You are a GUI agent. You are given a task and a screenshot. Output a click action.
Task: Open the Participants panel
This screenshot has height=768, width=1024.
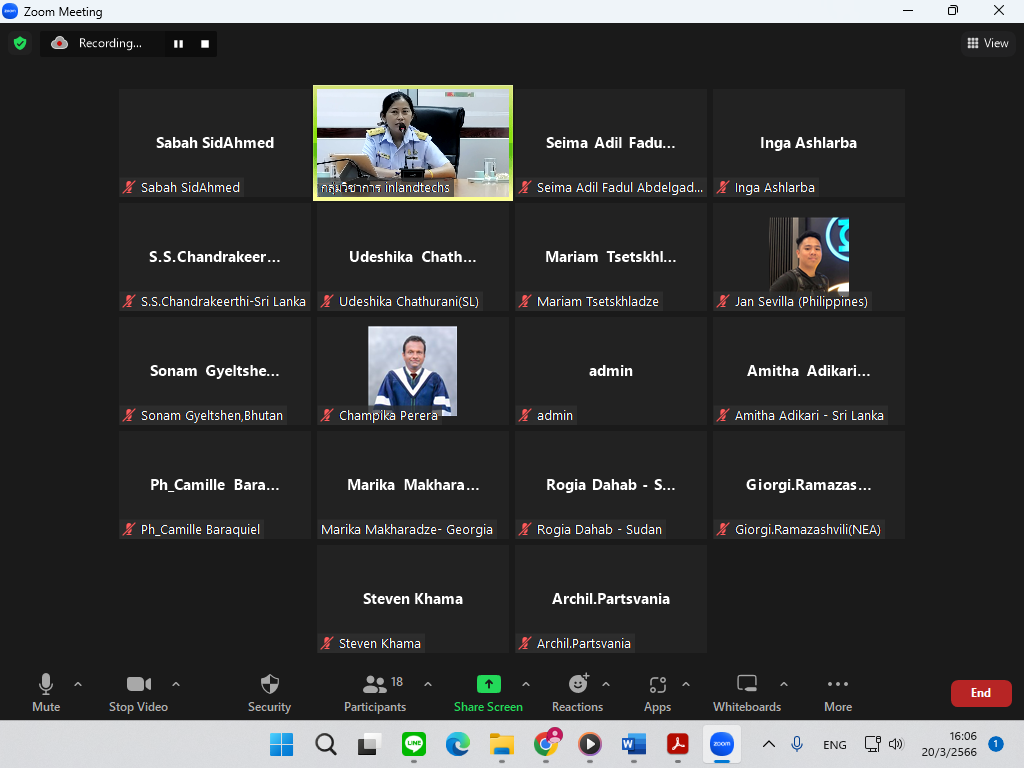click(x=376, y=693)
